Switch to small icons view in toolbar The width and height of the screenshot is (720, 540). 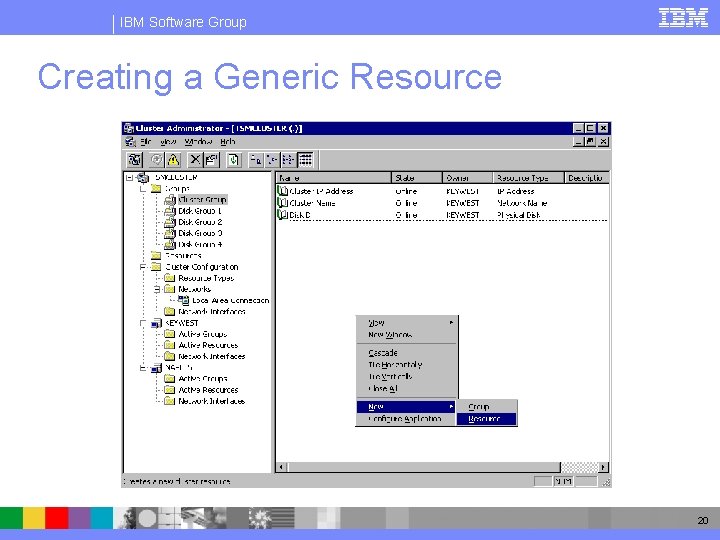[272, 160]
